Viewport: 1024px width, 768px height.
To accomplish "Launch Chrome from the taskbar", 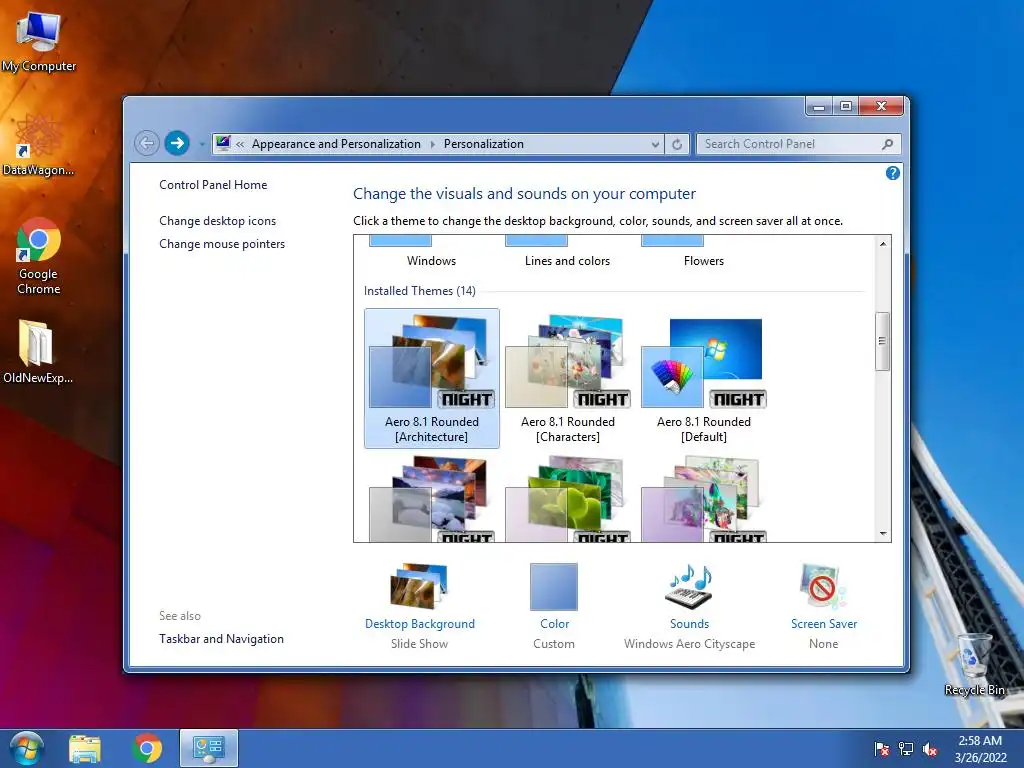I will point(147,748).
